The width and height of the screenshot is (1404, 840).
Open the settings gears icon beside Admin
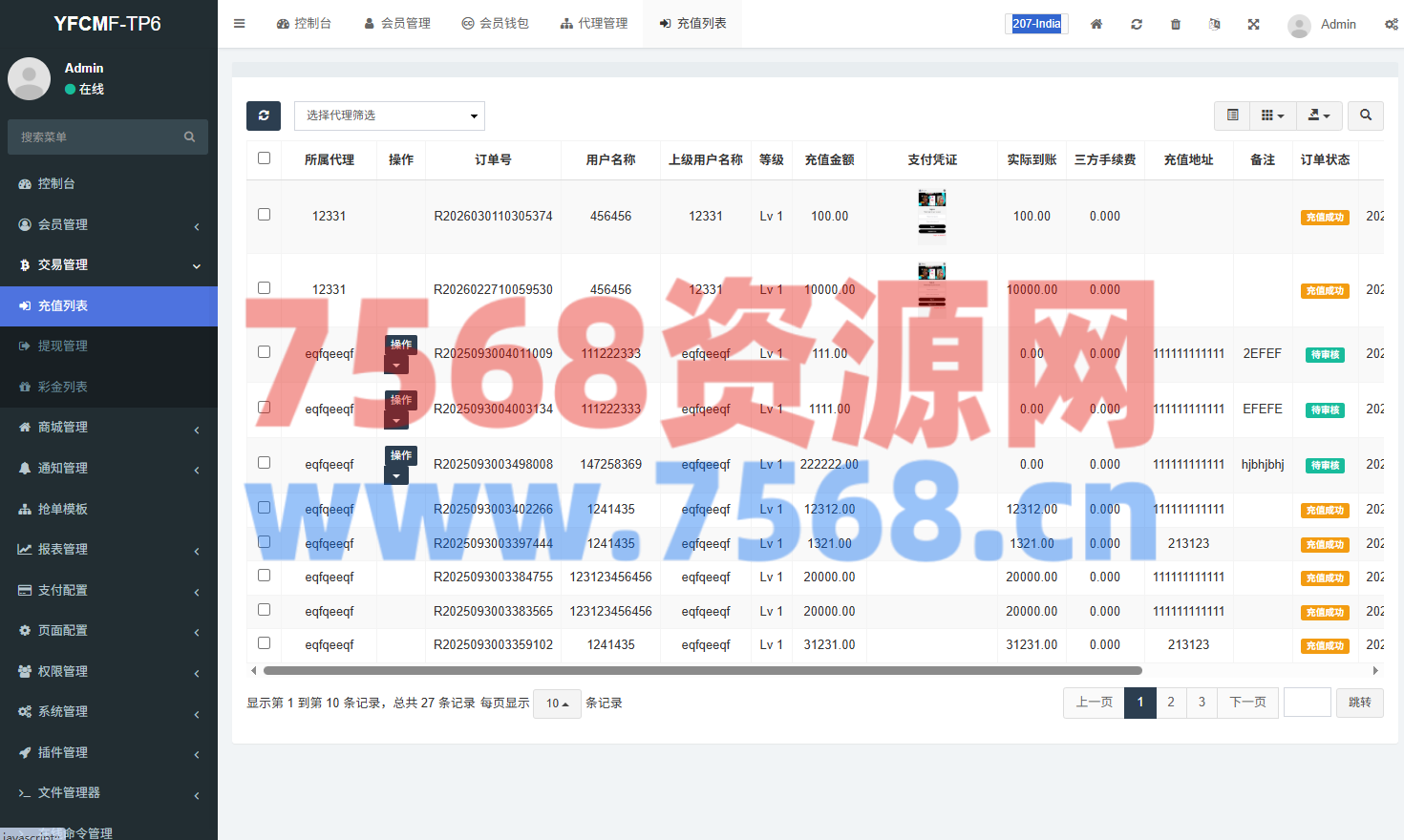click(x=1391, y=24)
